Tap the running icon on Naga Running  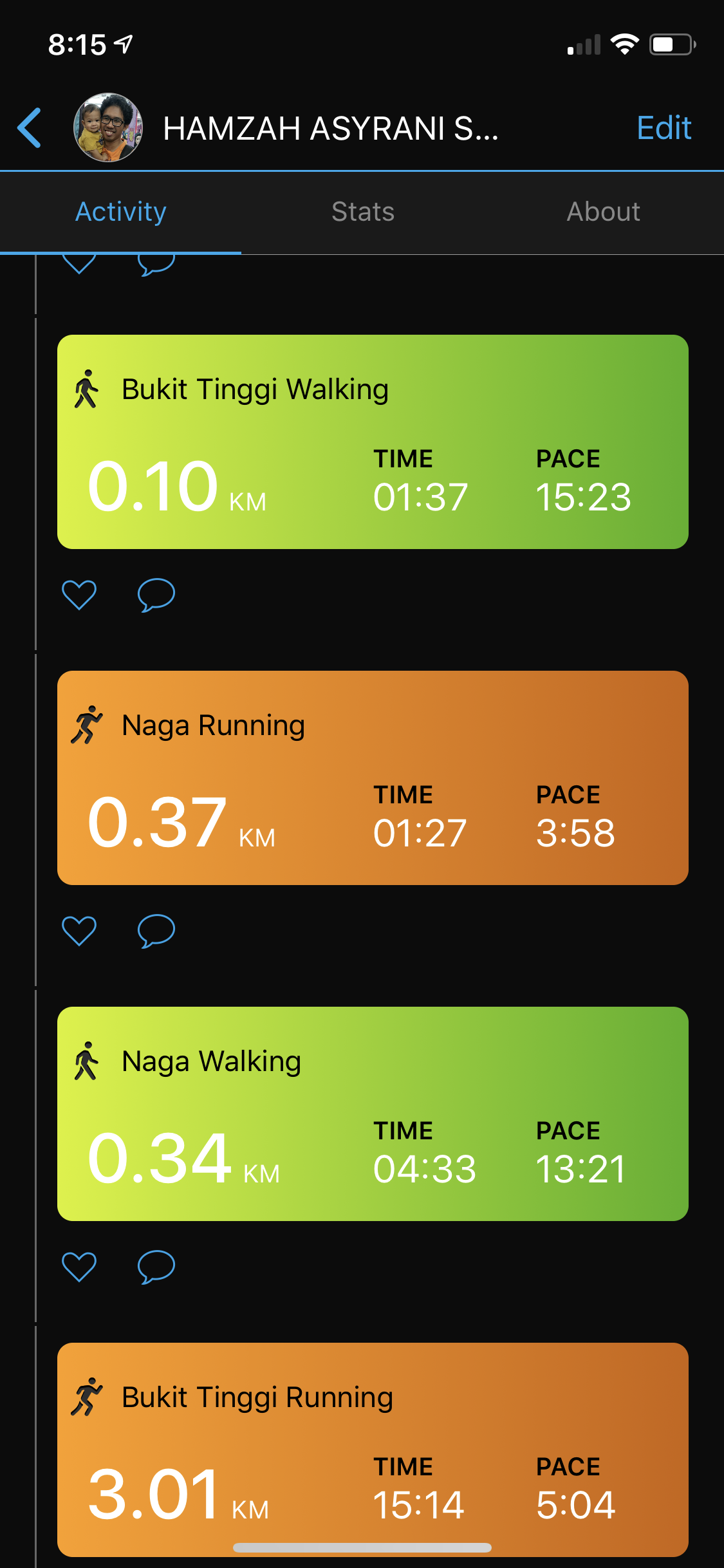[86, 725]
